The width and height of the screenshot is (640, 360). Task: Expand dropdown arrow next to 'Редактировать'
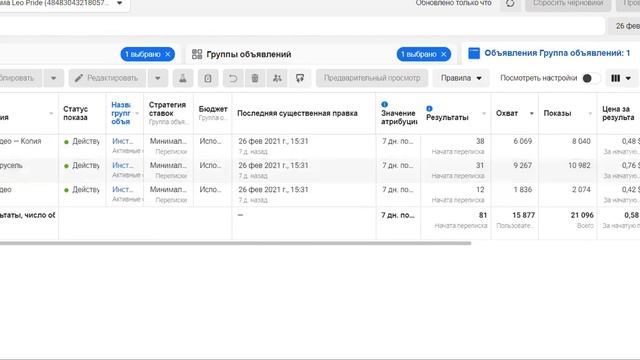tap(158, 78)
